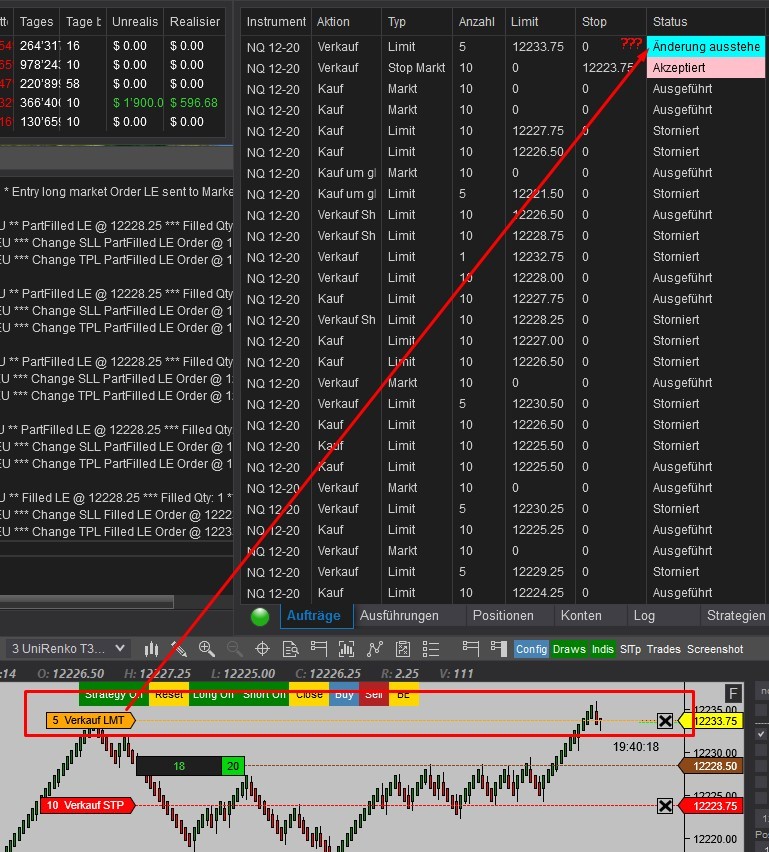This screenshot has width=769, height=852.
Task: Click the order flag icon right of properties
Action: 471,648
